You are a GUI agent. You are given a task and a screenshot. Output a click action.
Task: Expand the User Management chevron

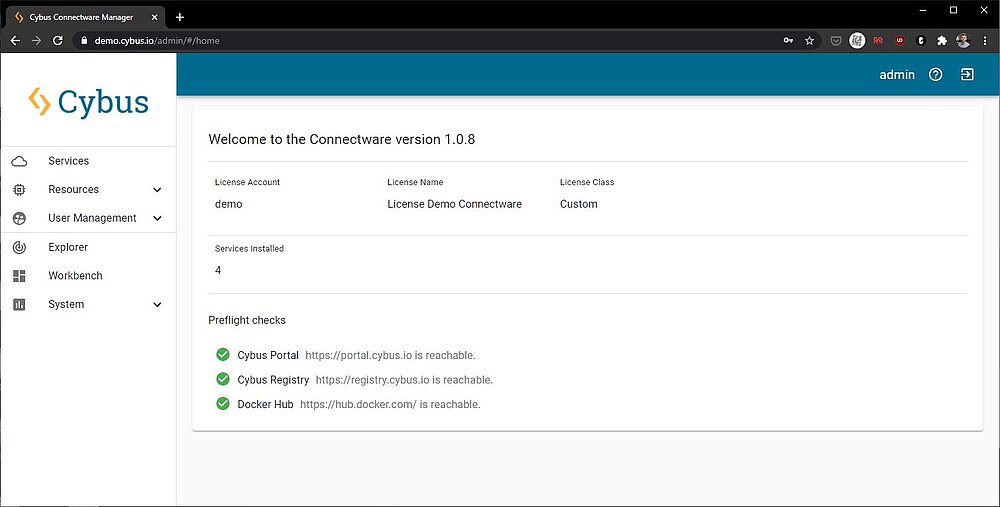[157, 218]
